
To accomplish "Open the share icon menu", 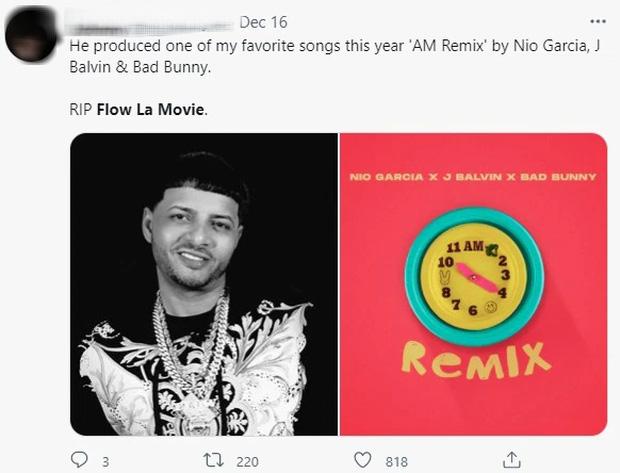I will pos(512,460).
